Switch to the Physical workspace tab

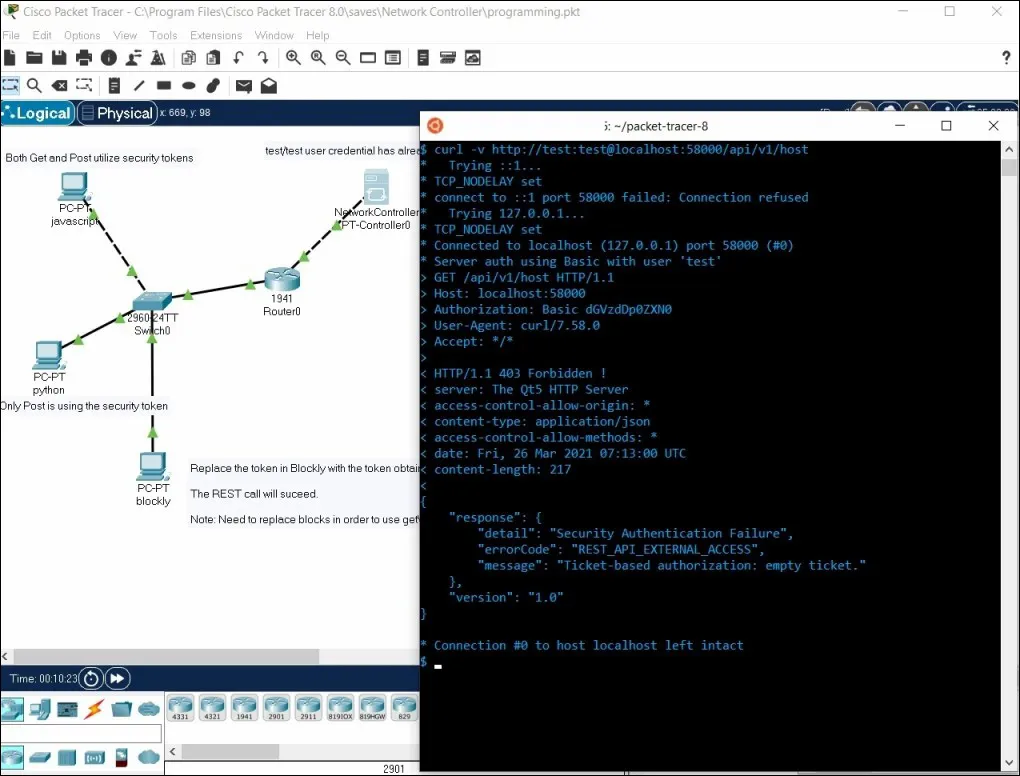117,113
